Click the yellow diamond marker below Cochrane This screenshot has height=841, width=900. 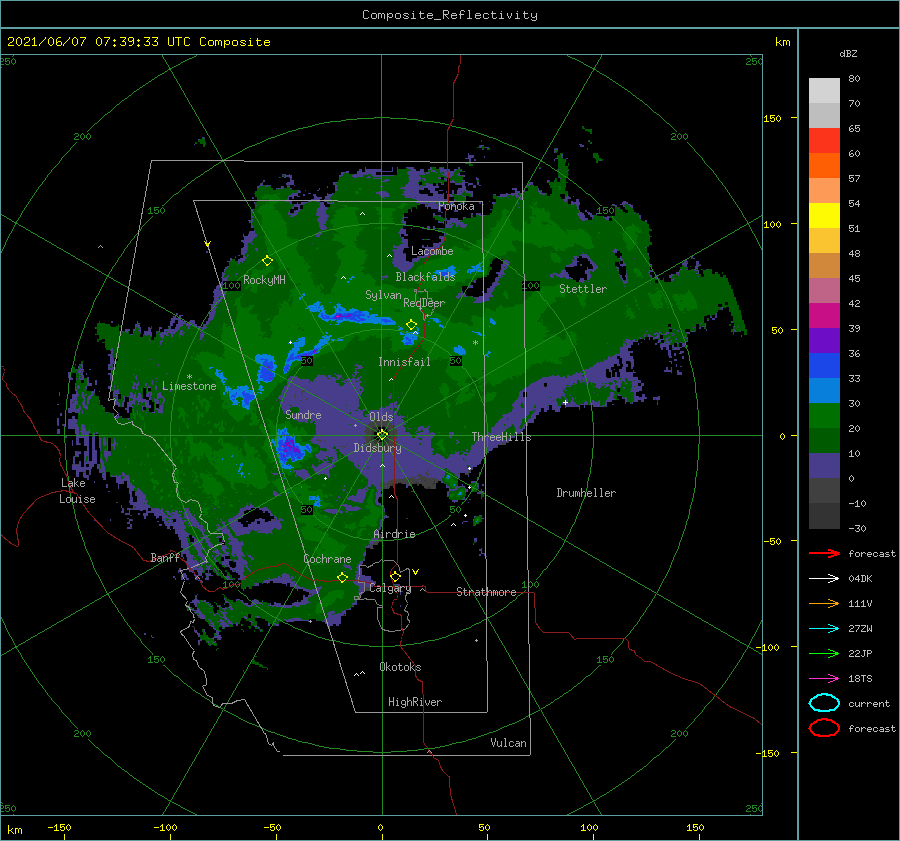[x=342, y=577]
